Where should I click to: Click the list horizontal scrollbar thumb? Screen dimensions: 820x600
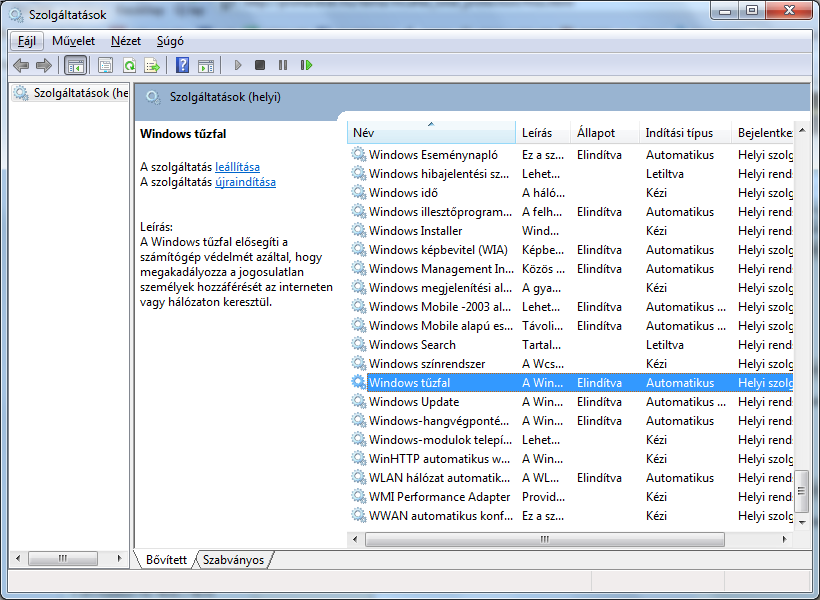pos(544,539)
